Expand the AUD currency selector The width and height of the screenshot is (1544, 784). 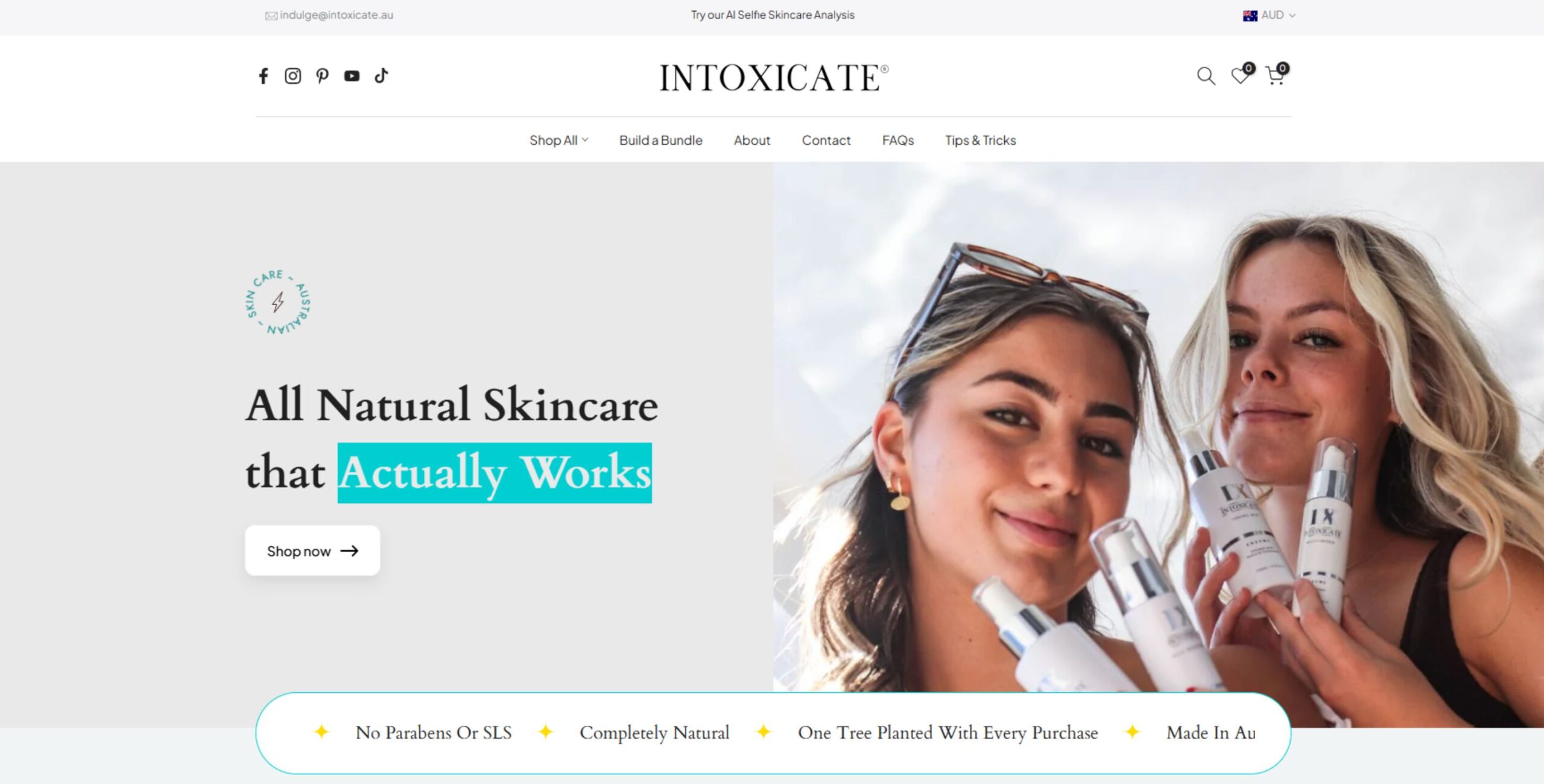point(1269,15)
